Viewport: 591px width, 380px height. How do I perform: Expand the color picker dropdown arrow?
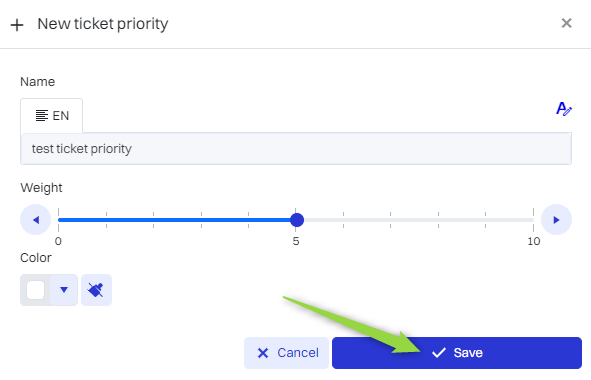64,290
